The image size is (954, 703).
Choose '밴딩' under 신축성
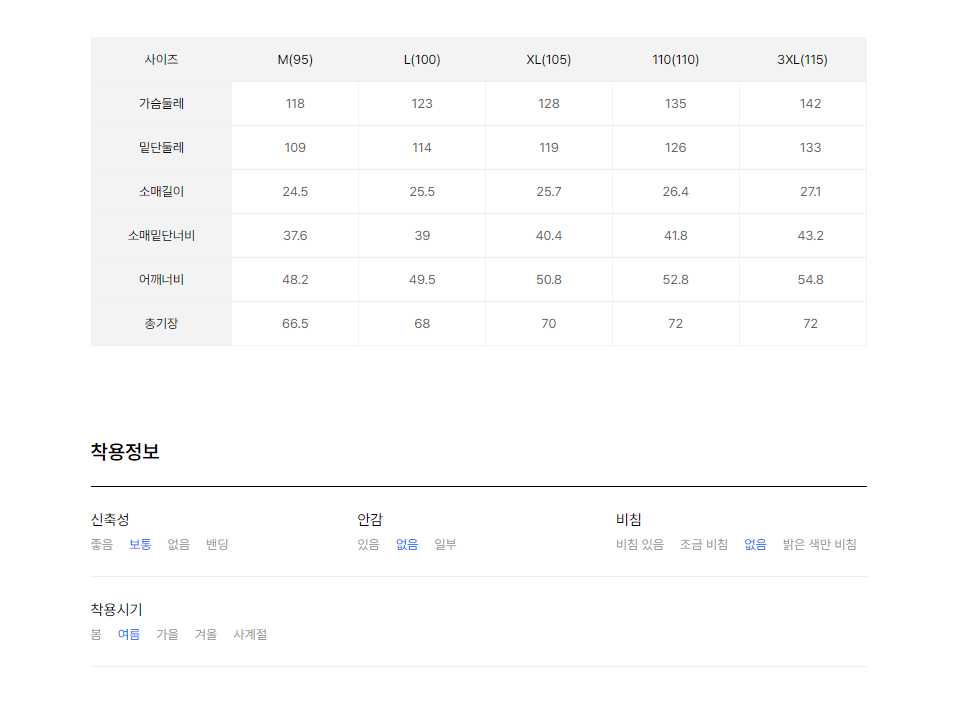coord(217,544)
